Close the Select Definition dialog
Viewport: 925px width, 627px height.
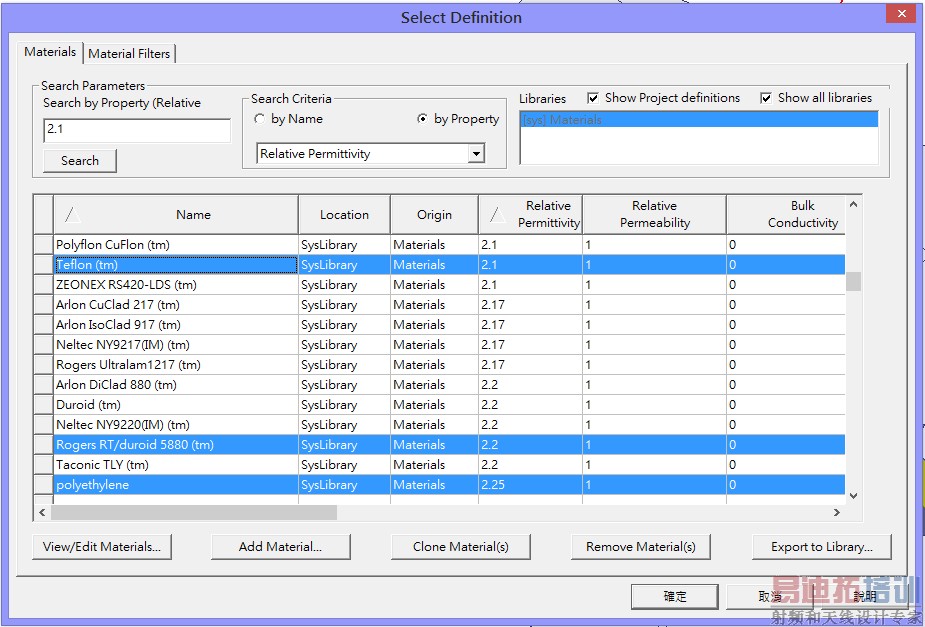coord(902,14)
